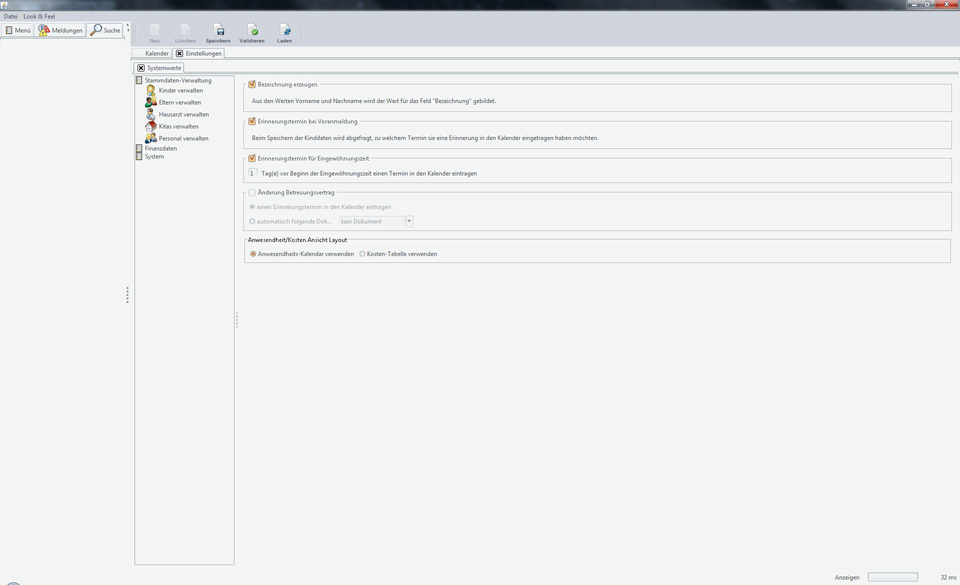Switch to the Menü sidebar tab
Image resolution: width=960 pixels, height=585 pixels.
(x=18, y=30)
